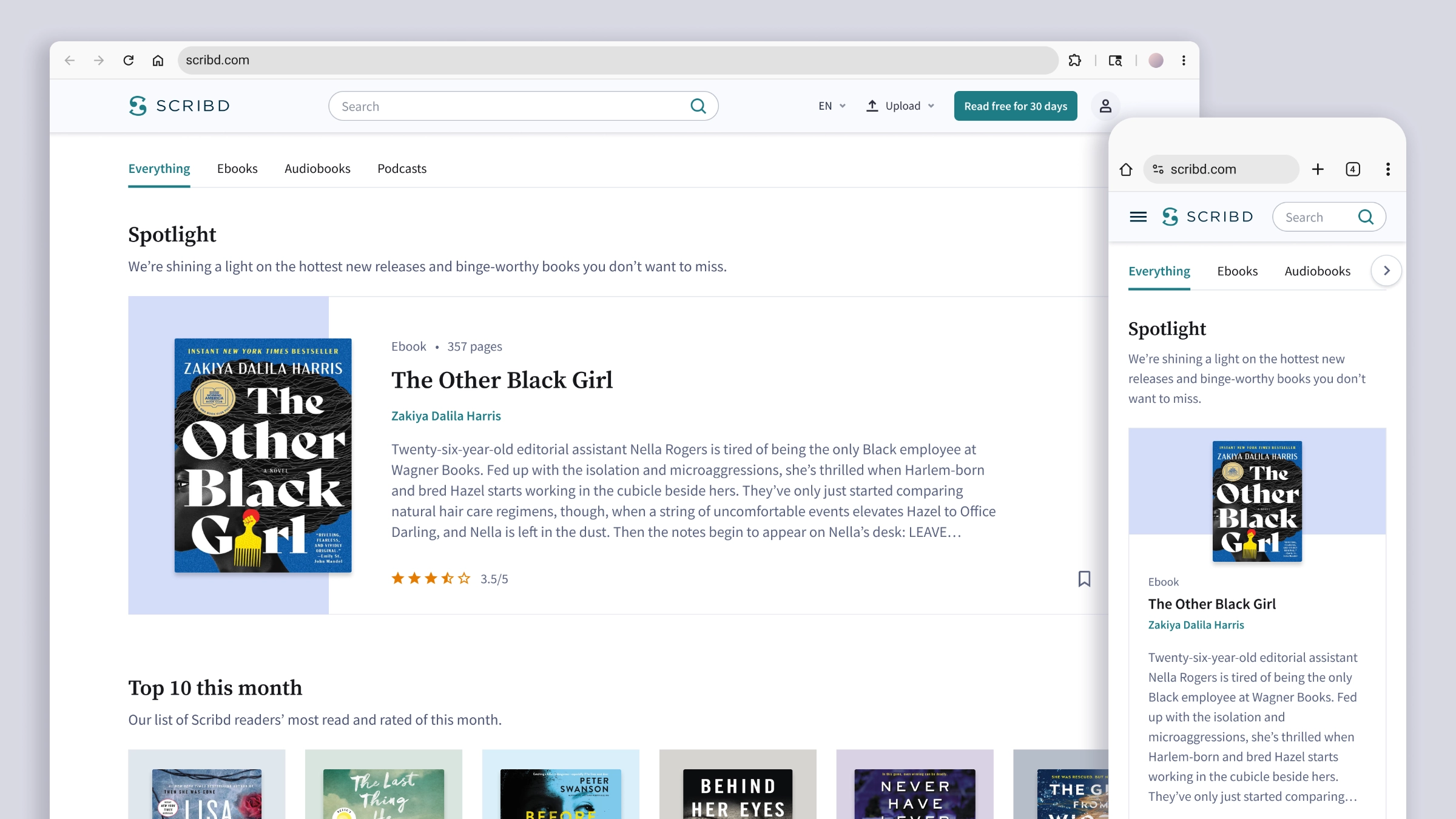Tap the home icon in mobile browser

1126,169
